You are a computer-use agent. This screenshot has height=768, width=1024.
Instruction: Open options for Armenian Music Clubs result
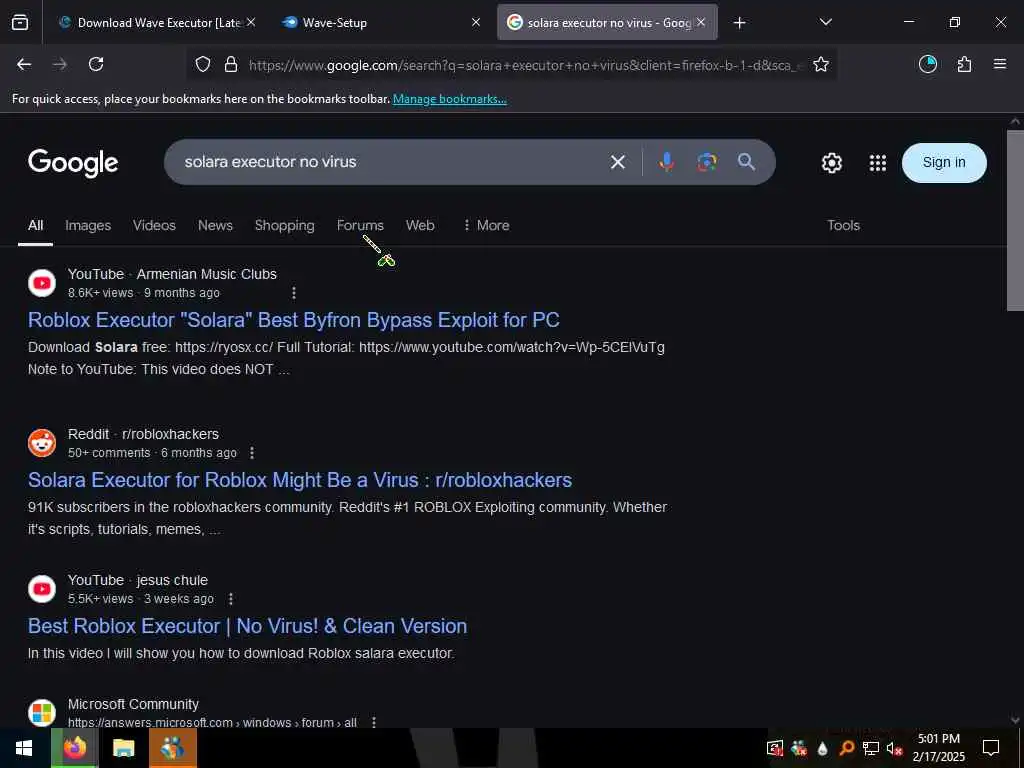coord(294,293)
